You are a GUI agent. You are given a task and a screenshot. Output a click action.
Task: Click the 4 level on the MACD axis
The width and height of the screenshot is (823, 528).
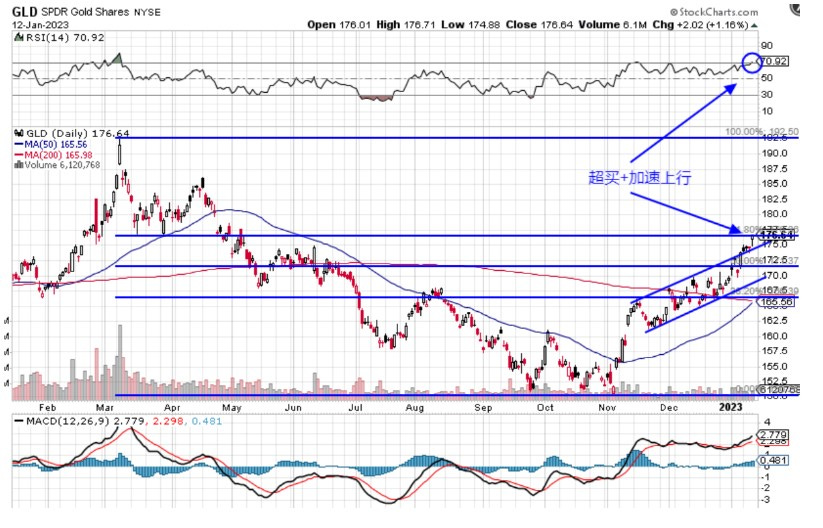click(x=767, y=422)
